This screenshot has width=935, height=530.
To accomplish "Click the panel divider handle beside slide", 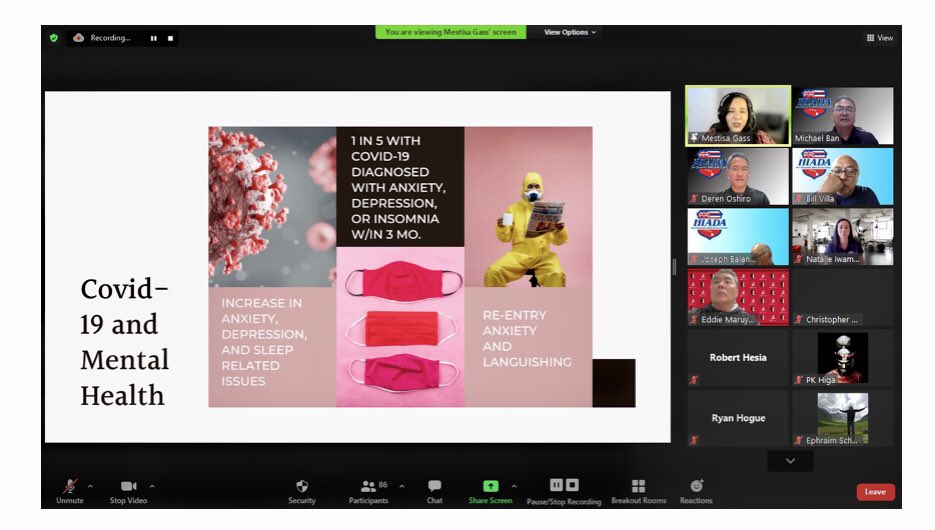I will pos(674,267).
